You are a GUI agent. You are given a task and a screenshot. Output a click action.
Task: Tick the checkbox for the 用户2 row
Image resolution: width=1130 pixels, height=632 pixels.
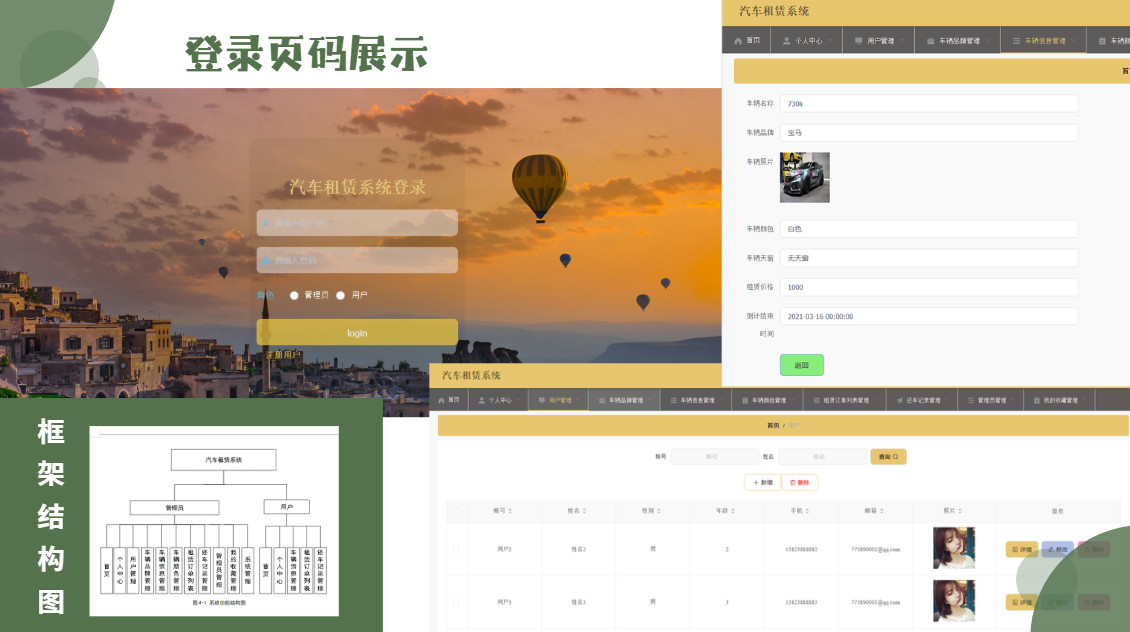point(456,549)
